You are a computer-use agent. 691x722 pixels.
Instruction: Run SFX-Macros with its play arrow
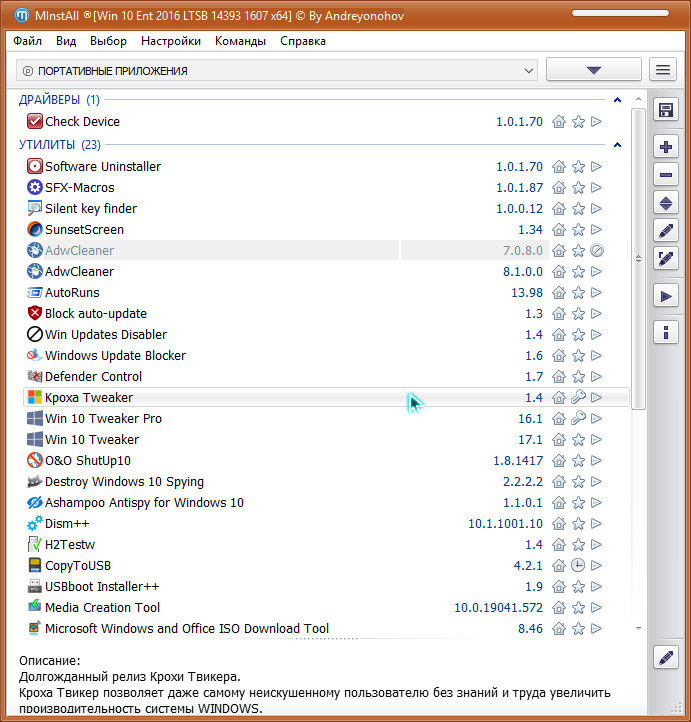pos(597,187)
